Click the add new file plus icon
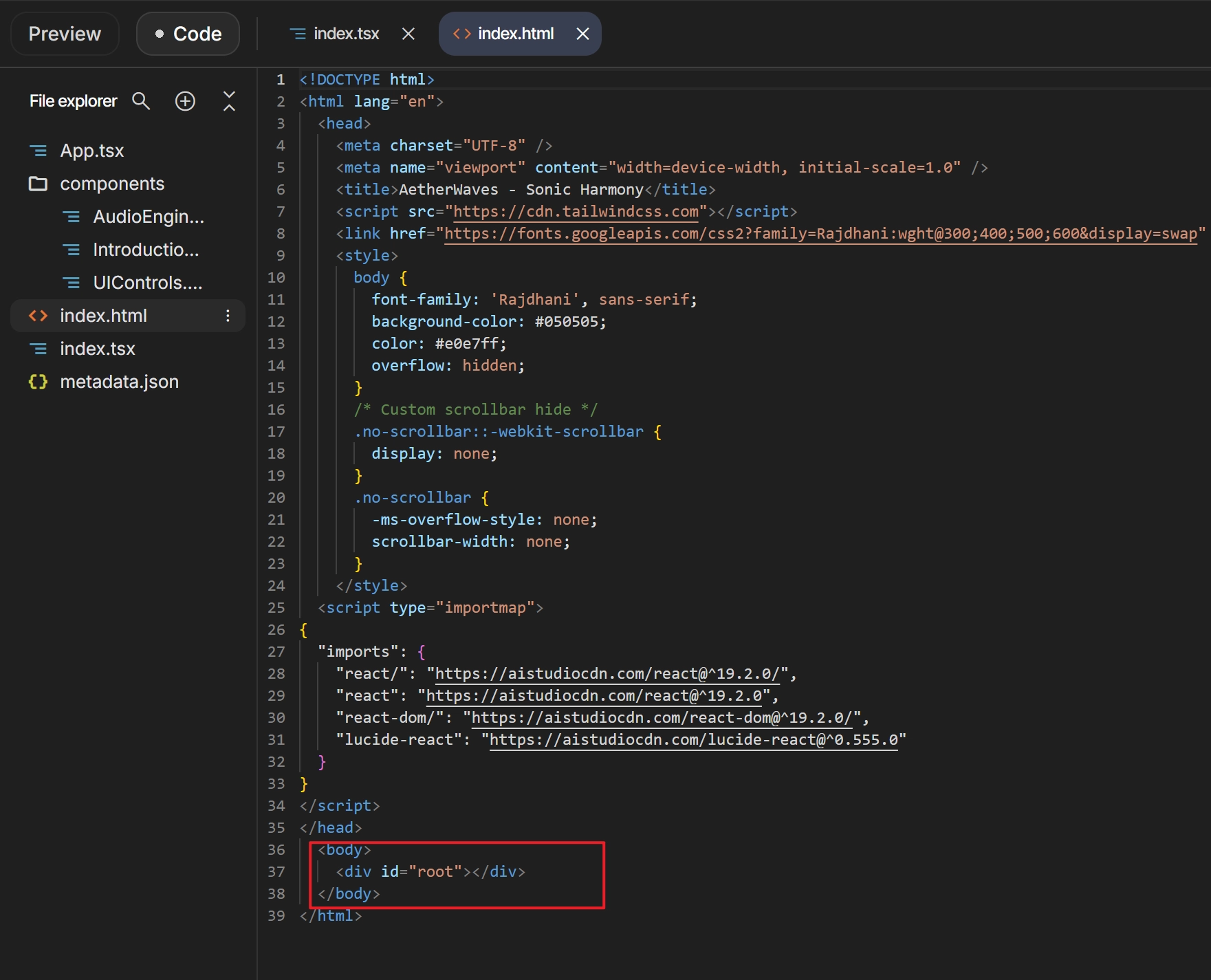This screenshot has height=980, width=1211. (185, 101)
